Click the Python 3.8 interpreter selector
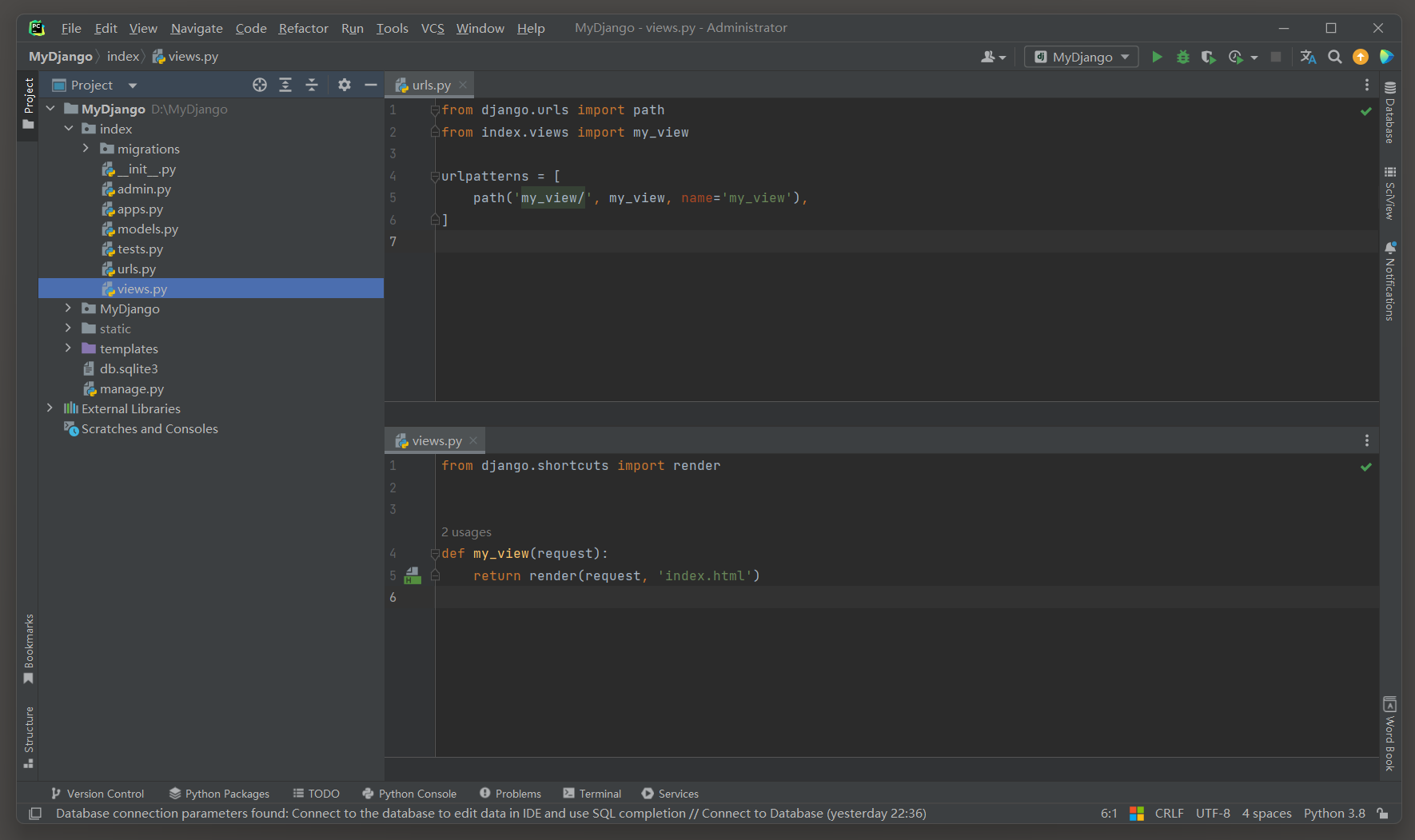This screenshot has height=840, width=1415. tap(1334, 814)
